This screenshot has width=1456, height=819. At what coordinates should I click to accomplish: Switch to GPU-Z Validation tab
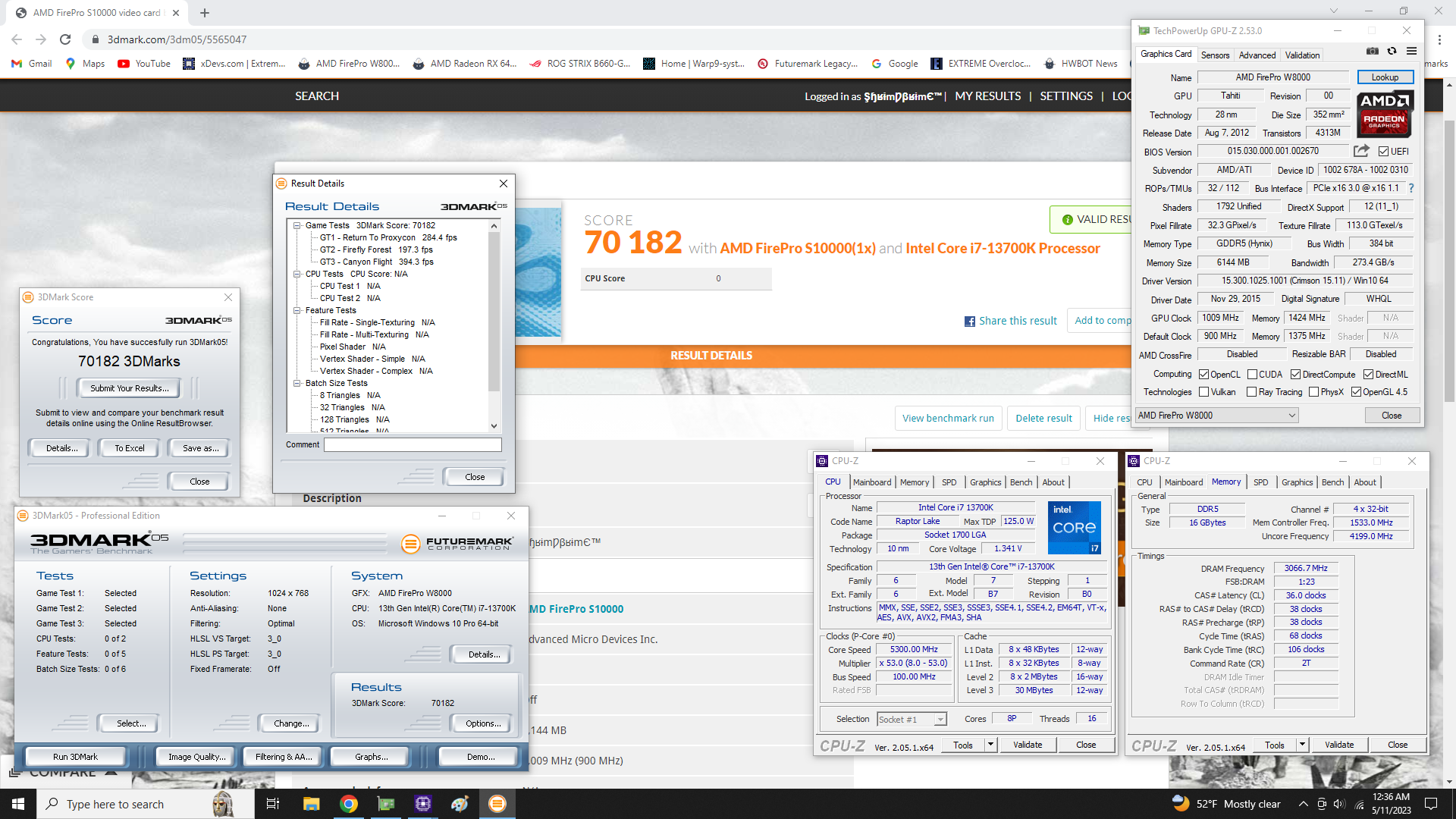coord(1302,55)
